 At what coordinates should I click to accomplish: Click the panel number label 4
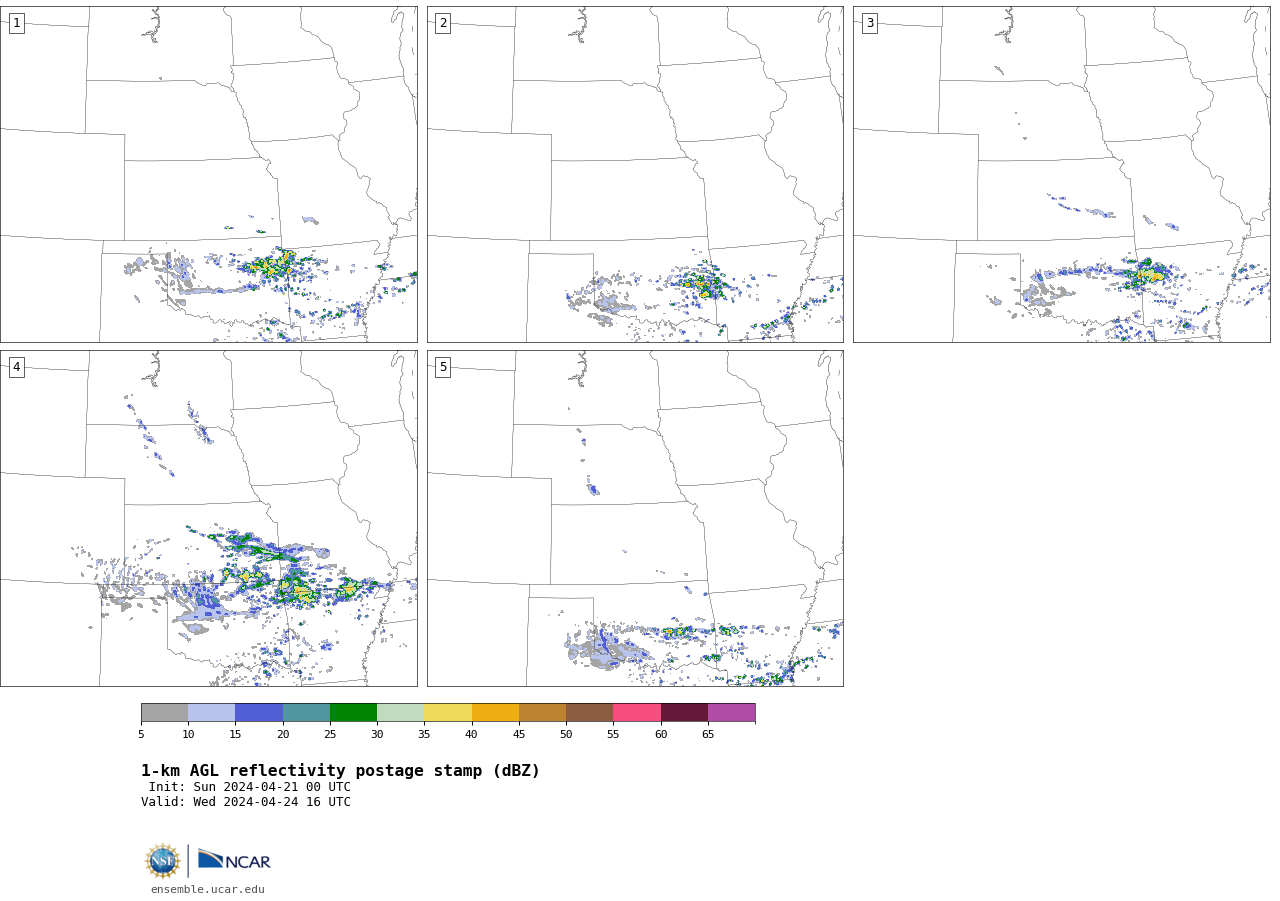(16, 367)
